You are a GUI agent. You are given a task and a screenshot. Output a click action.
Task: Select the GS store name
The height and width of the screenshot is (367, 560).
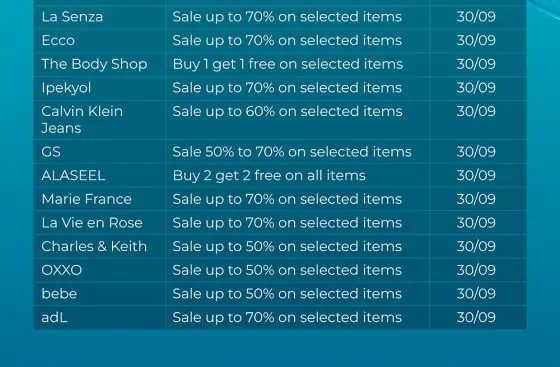coord(51,152)
